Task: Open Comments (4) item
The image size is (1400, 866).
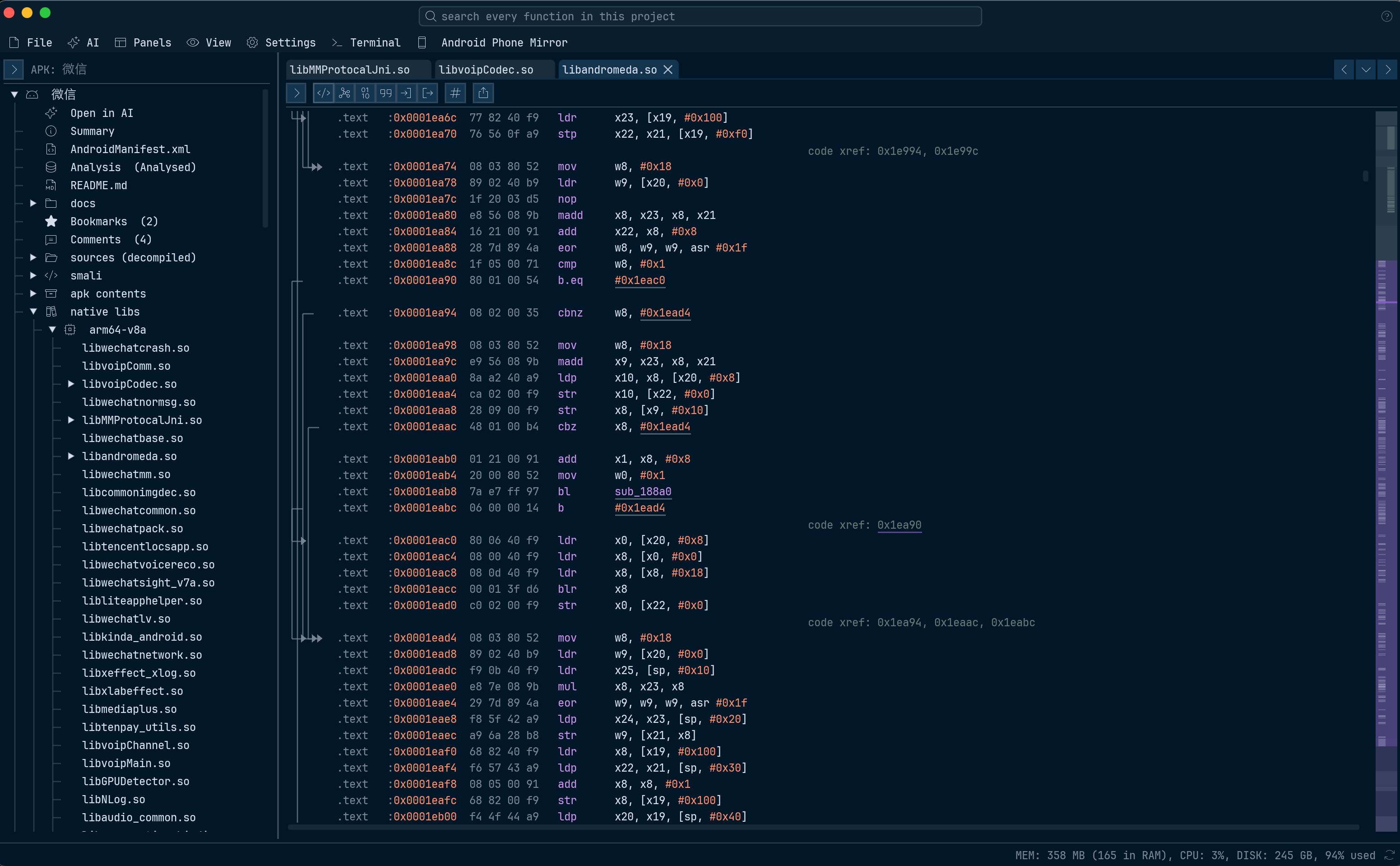Action: click(x=111, y=239)
